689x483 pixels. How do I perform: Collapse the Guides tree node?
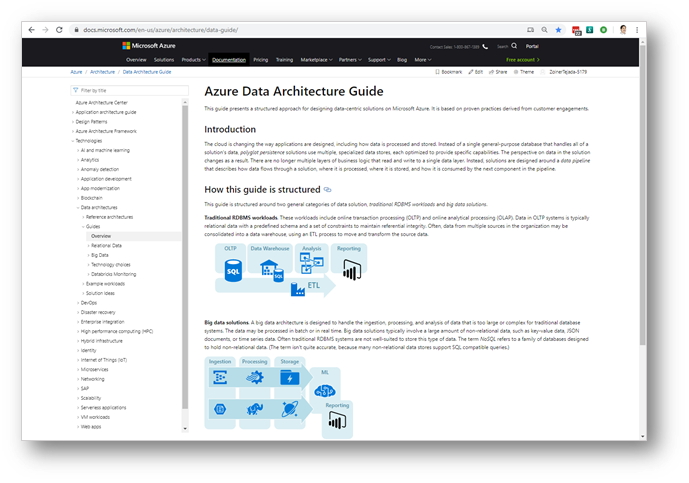(x=83, y=227)
